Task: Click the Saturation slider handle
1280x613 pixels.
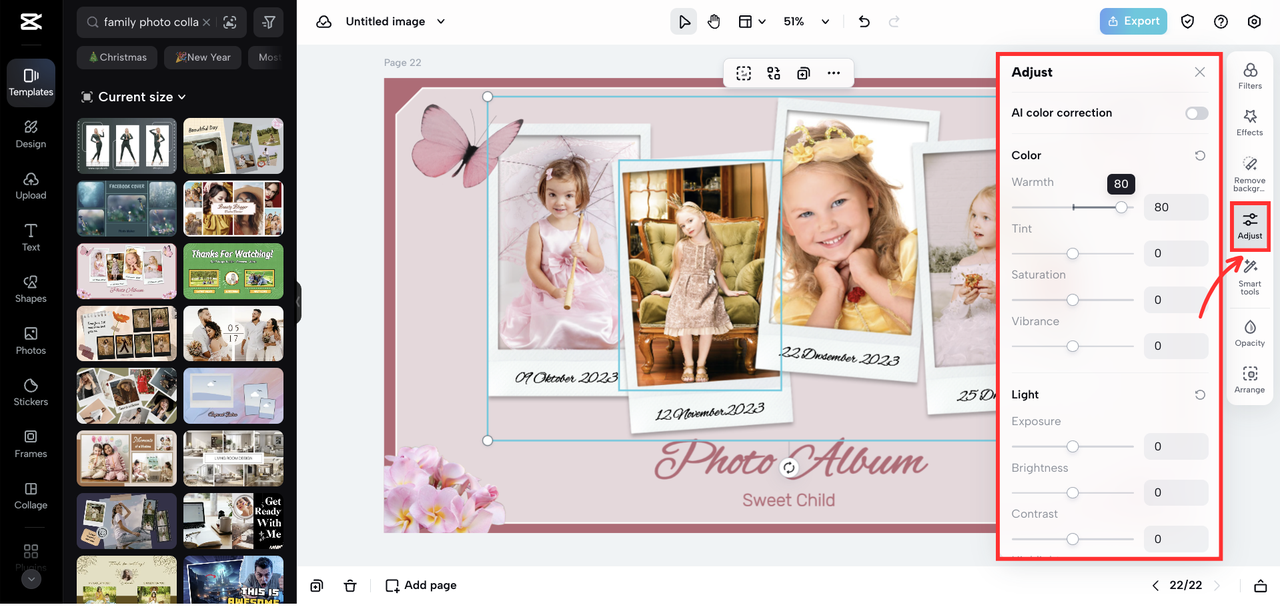Action: click(1073, 300)
